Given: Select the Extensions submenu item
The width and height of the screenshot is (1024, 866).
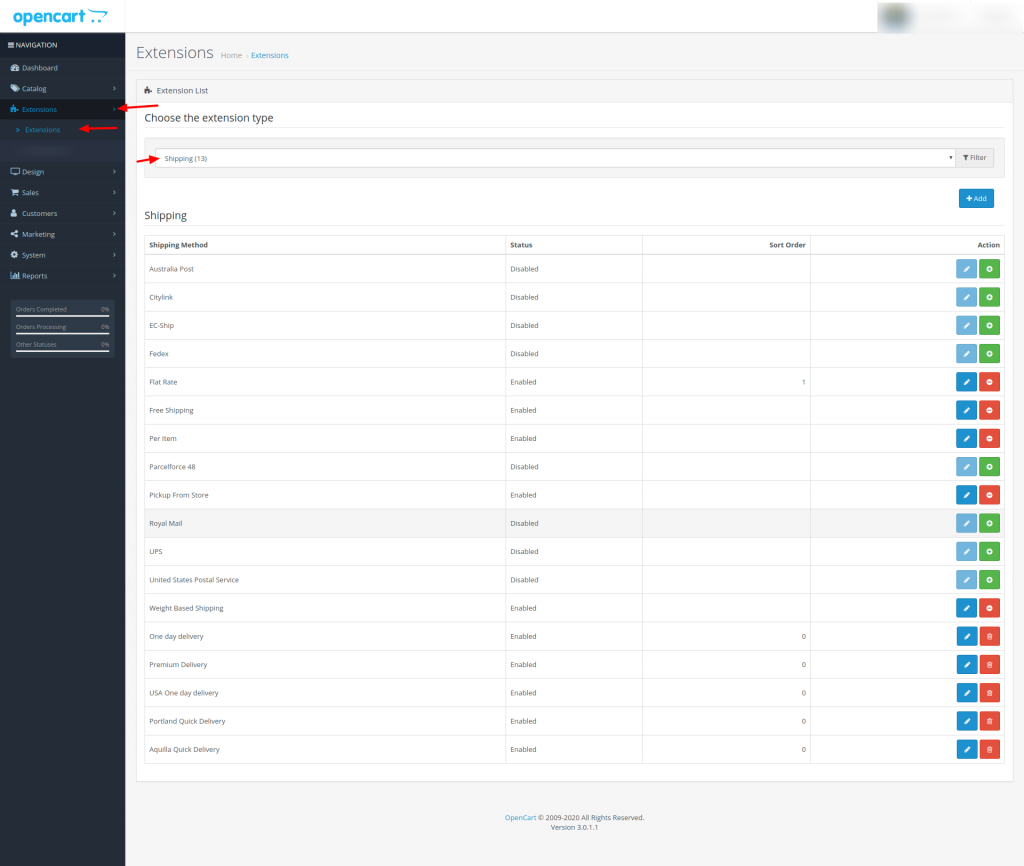Looking at the screenshot, I should (x=42, y=130).
